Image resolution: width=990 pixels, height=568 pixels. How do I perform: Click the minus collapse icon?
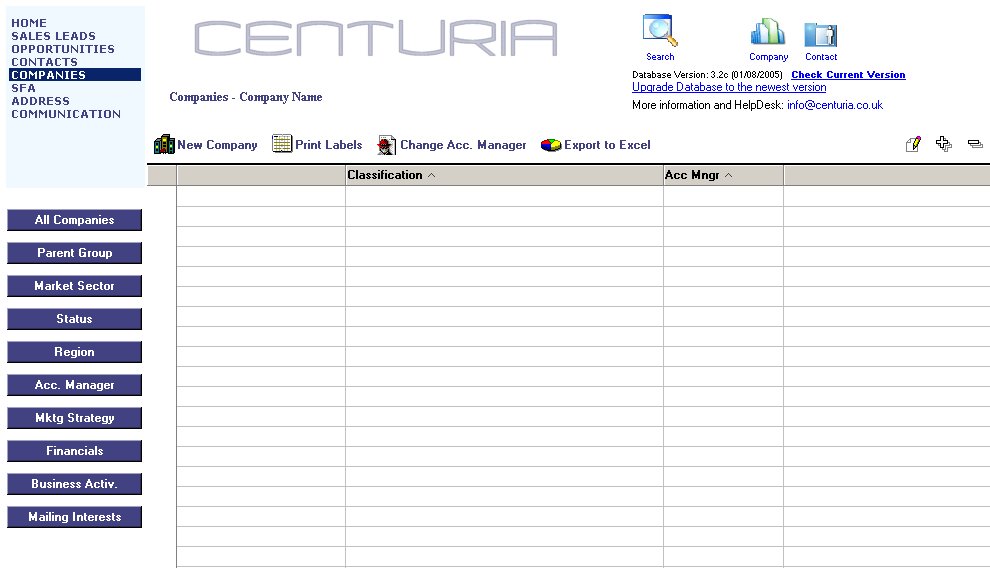click(975, 144)
